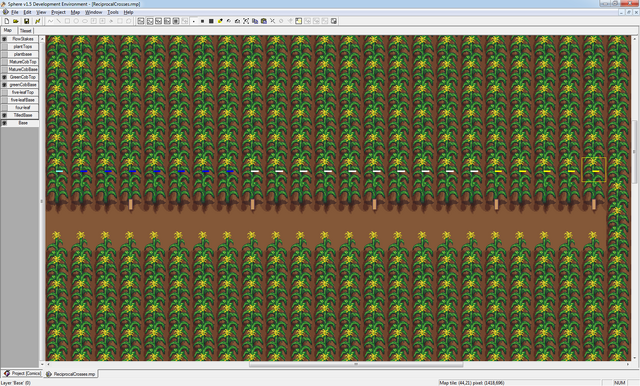Click the Save floppy disk icon
The image size is (640, 386).
click(27, 21)
